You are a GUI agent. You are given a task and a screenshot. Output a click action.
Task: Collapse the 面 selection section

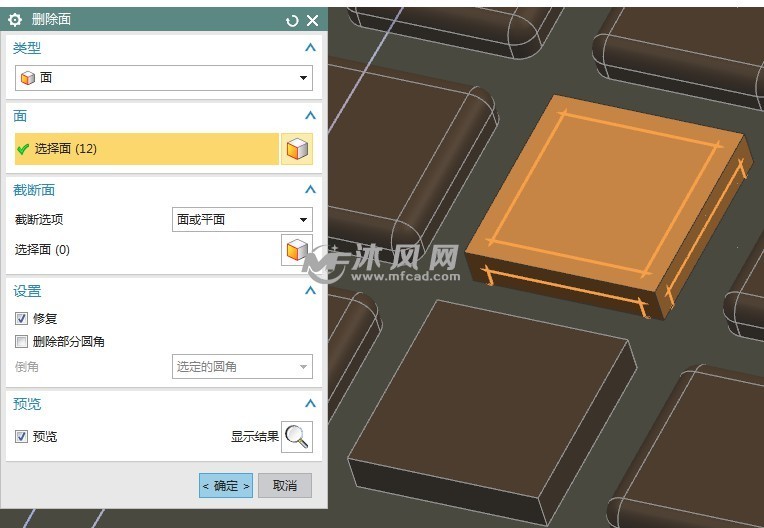click(x=310, y=115)
